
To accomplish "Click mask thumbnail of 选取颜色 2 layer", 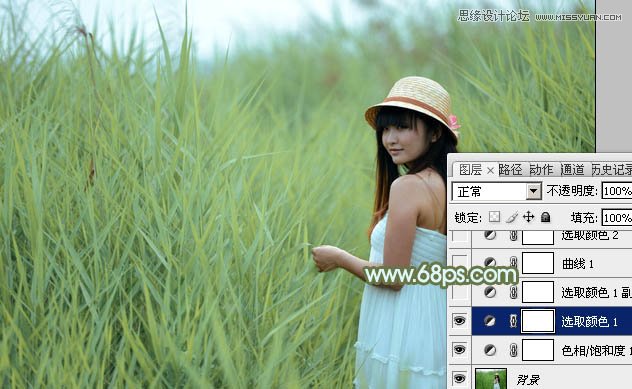I will 538,237.
